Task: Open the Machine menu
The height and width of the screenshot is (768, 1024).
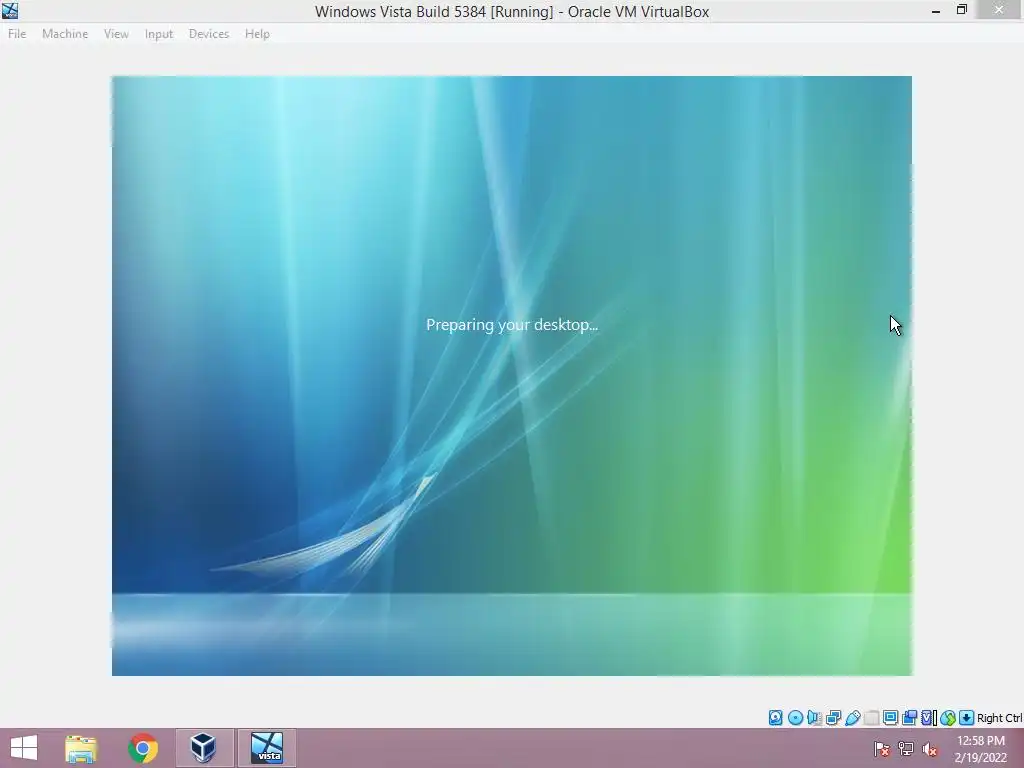Action: (x=65, y=34)
